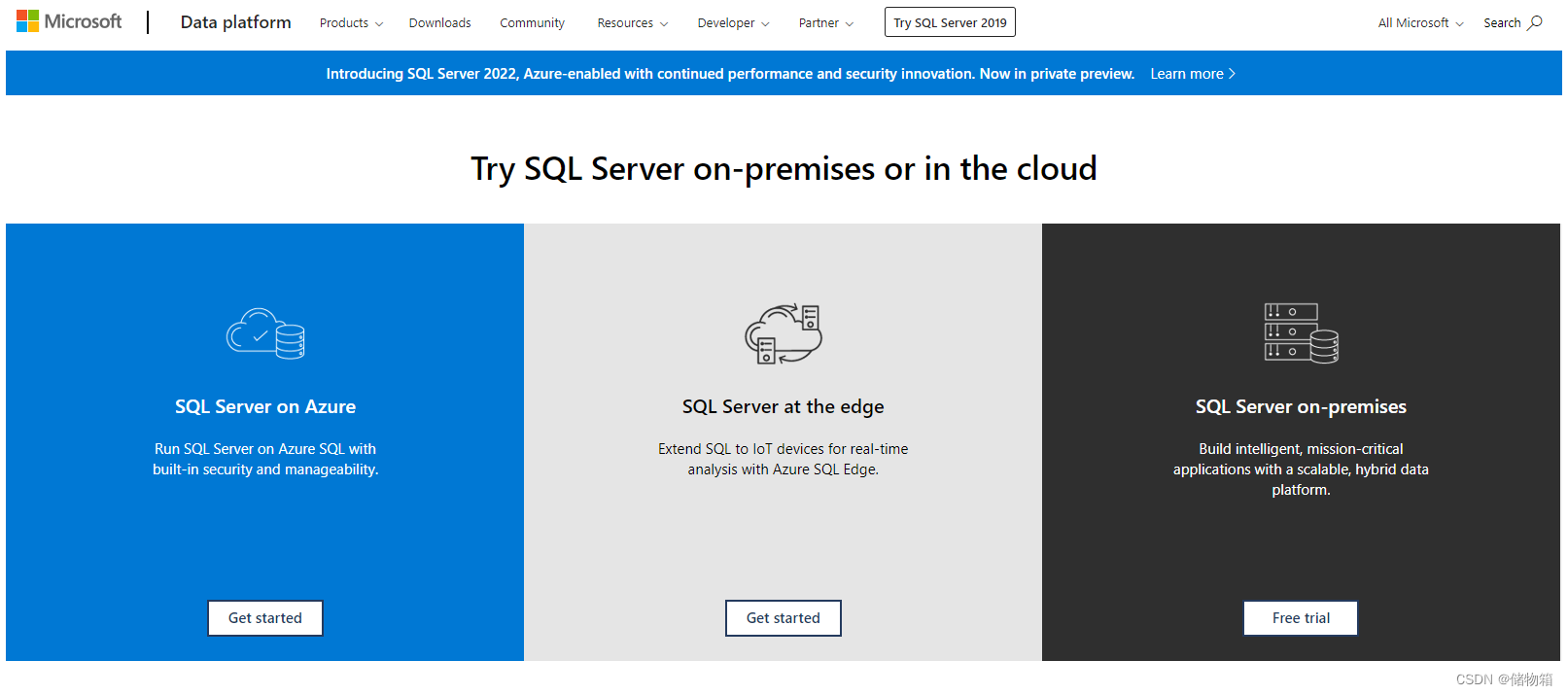Select the SQL Server on Azure heading
The width and height of the screenshot is (1568, 695).
[x=265, y=406]
